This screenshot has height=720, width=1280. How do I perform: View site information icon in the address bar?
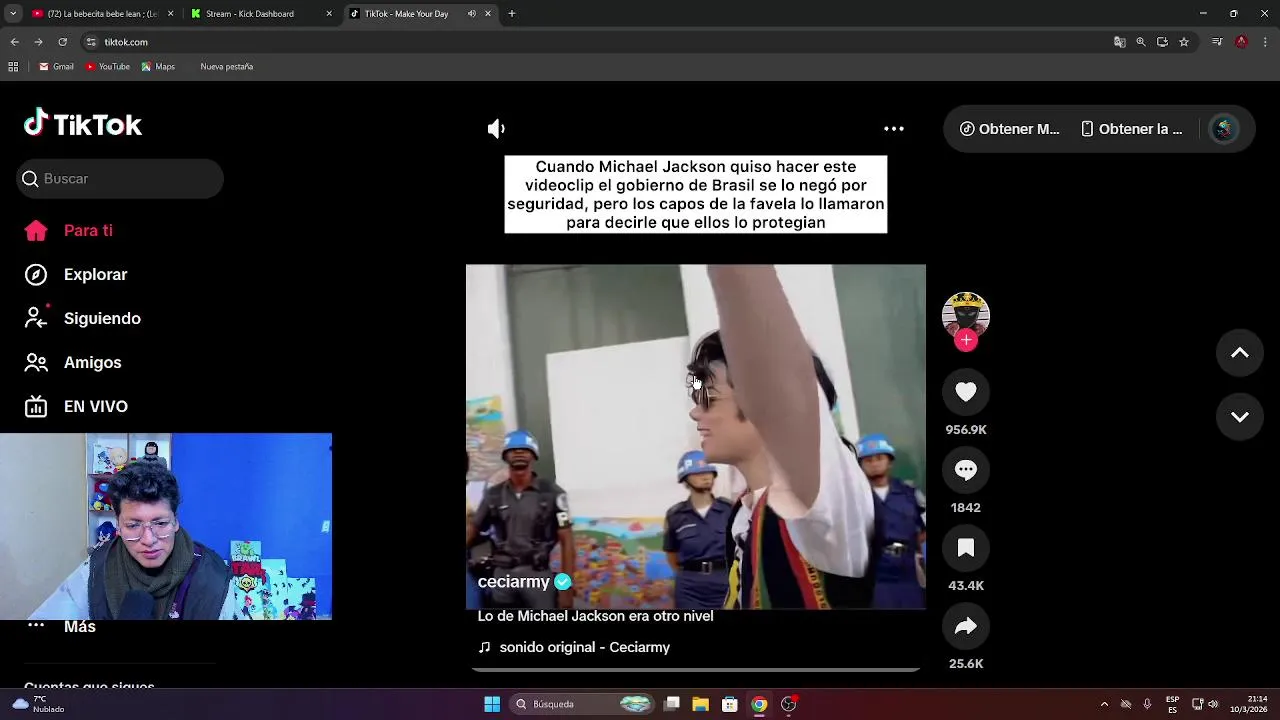coord(91,42)
